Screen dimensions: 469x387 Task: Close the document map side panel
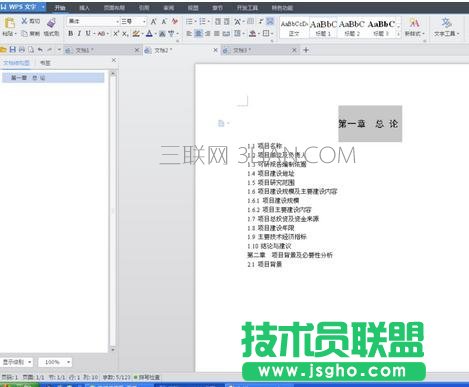114,60
